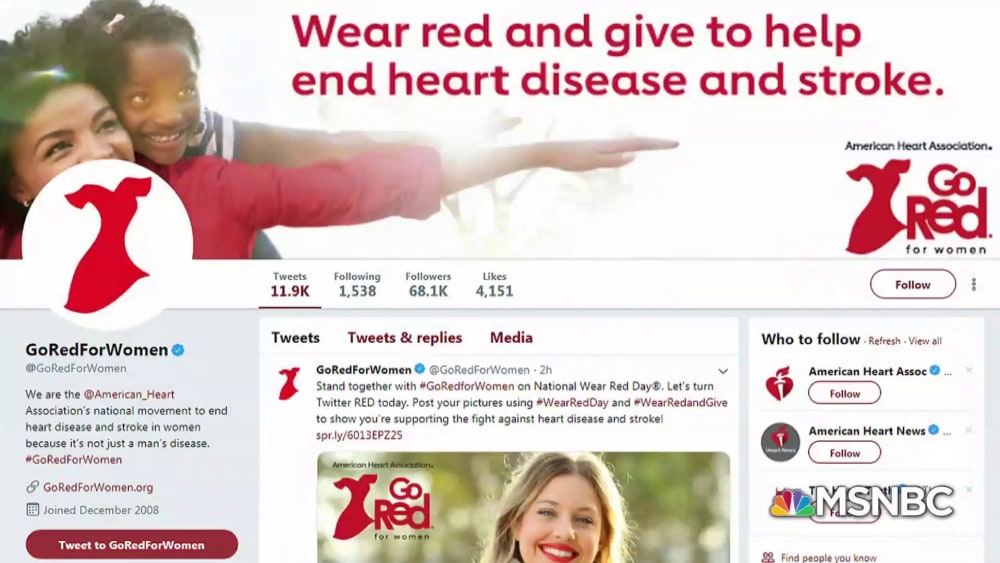
Task: Follow the American Heart Assoc account
Action: (x=844, y=393)
